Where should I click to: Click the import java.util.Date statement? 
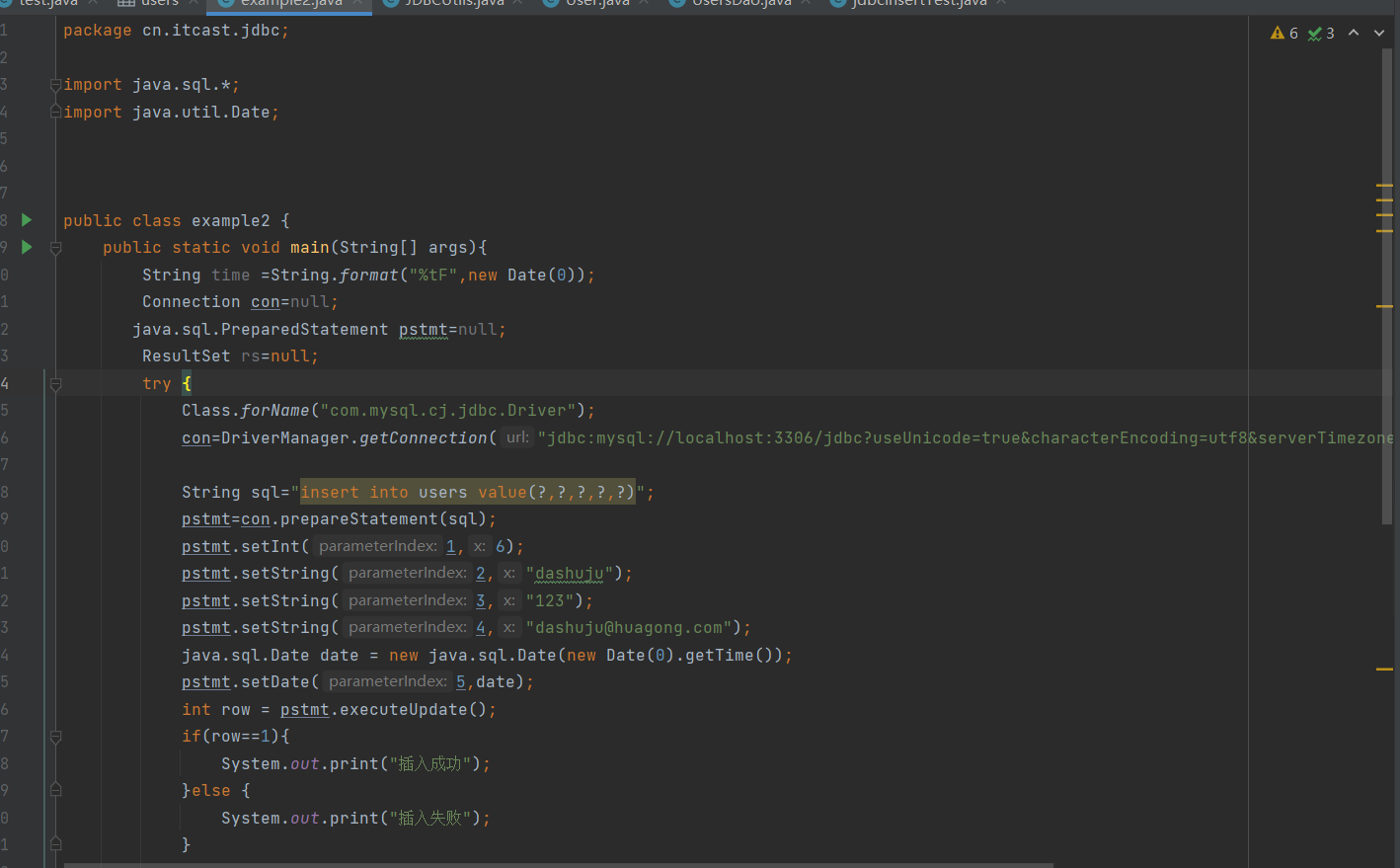(171, 113)
